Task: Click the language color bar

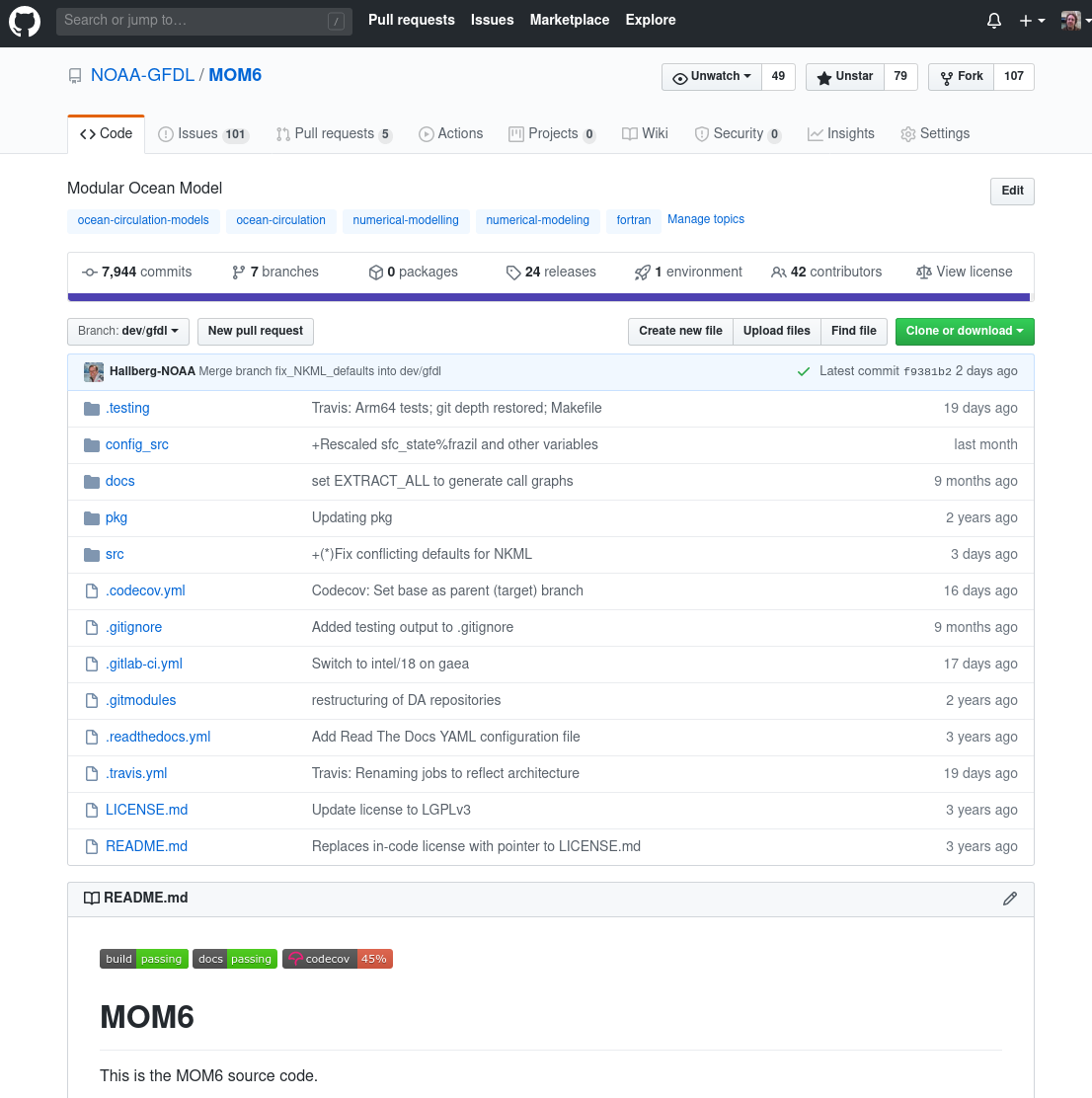Action: [548, 297]
